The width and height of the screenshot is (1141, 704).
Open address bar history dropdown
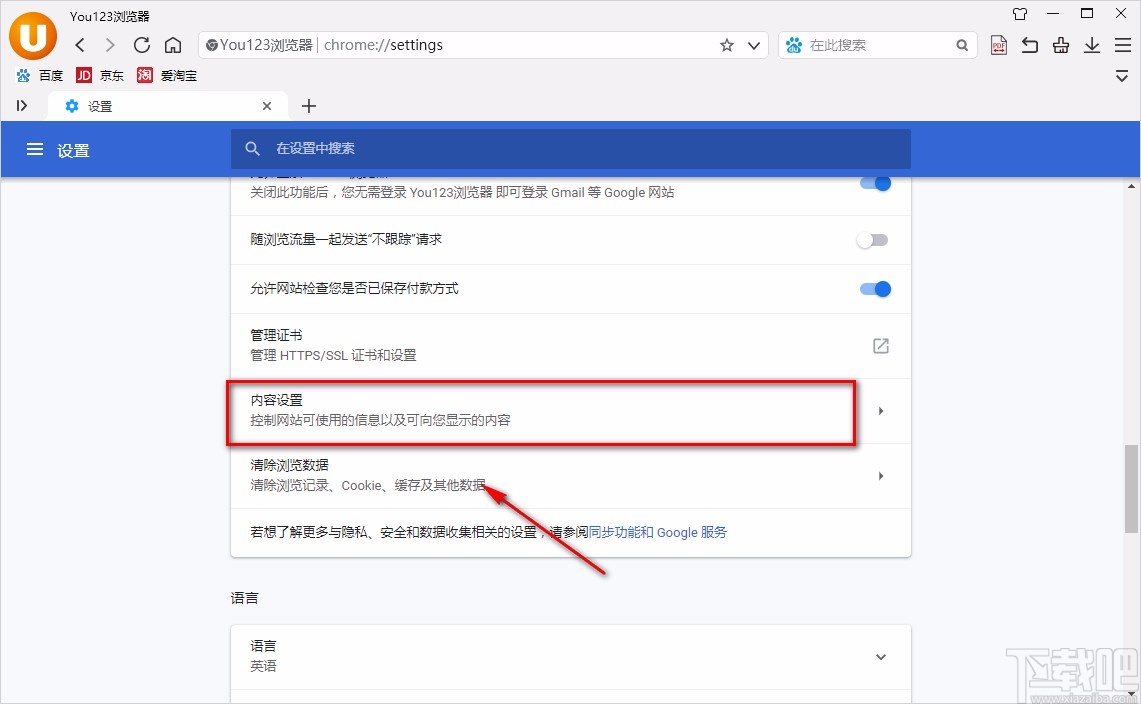click(754, 45)
